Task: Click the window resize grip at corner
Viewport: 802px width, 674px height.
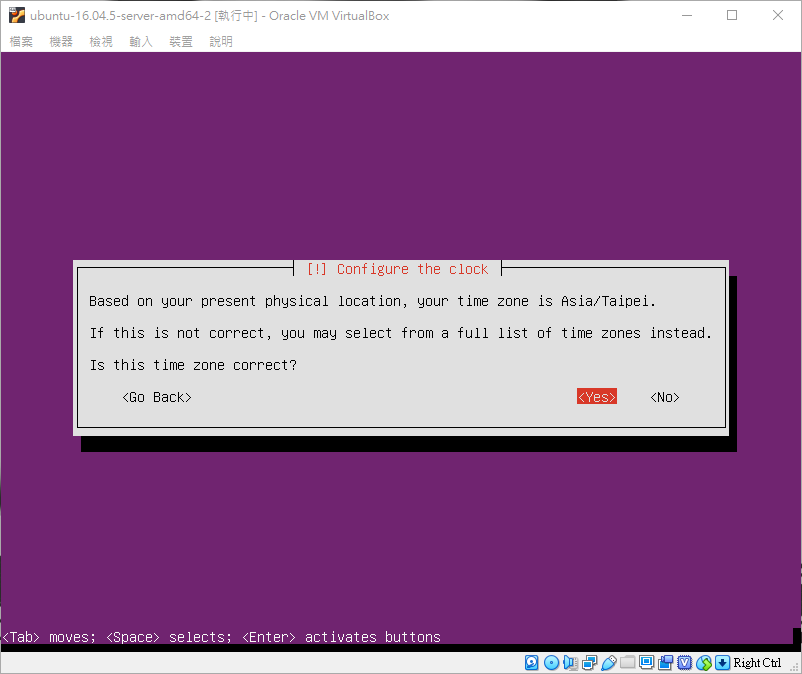Action: pos(794,666)
